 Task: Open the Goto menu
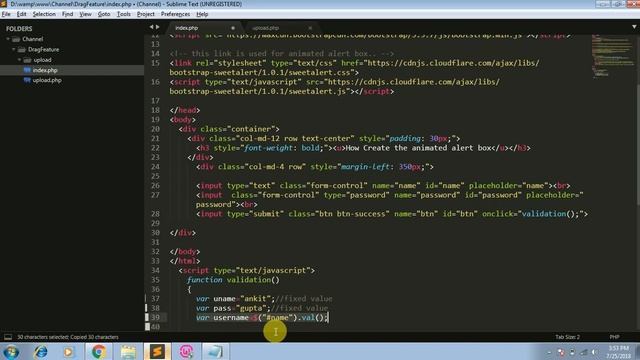coord(104,14)
